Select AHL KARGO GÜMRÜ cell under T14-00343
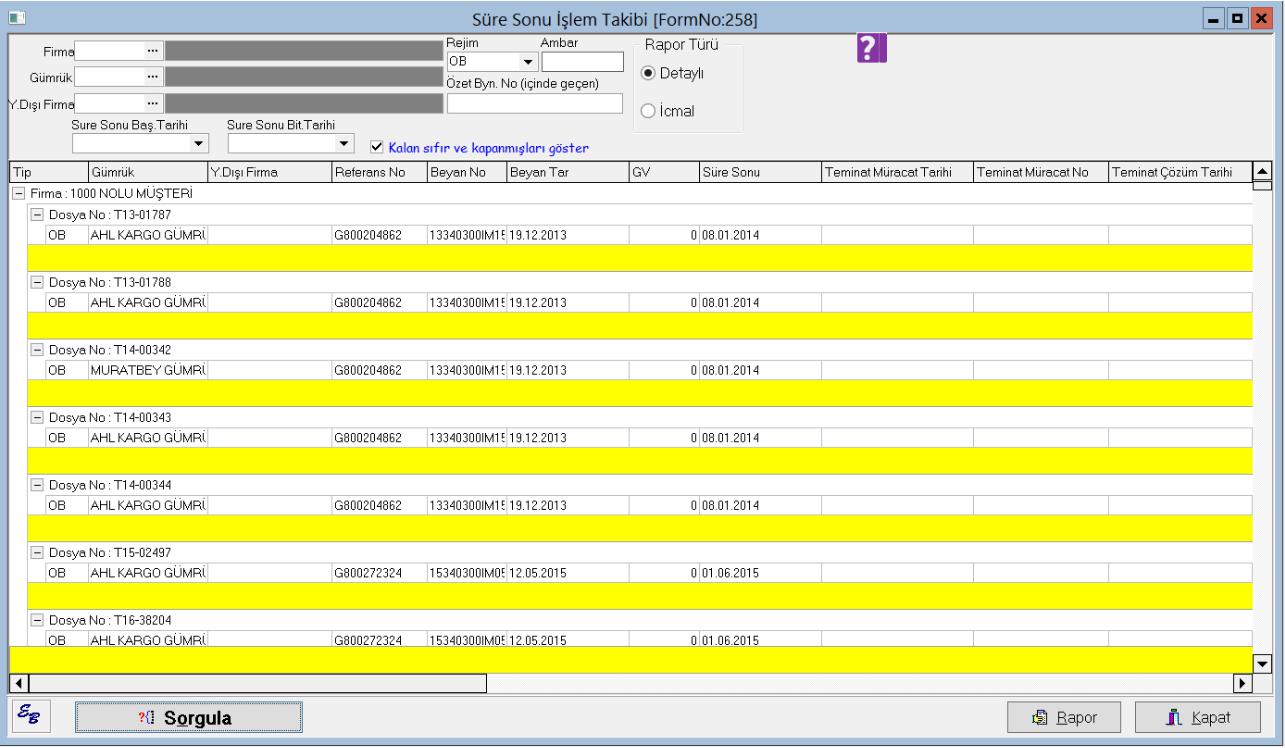Viewport: 1285px width, 748px height. (147, 436)
